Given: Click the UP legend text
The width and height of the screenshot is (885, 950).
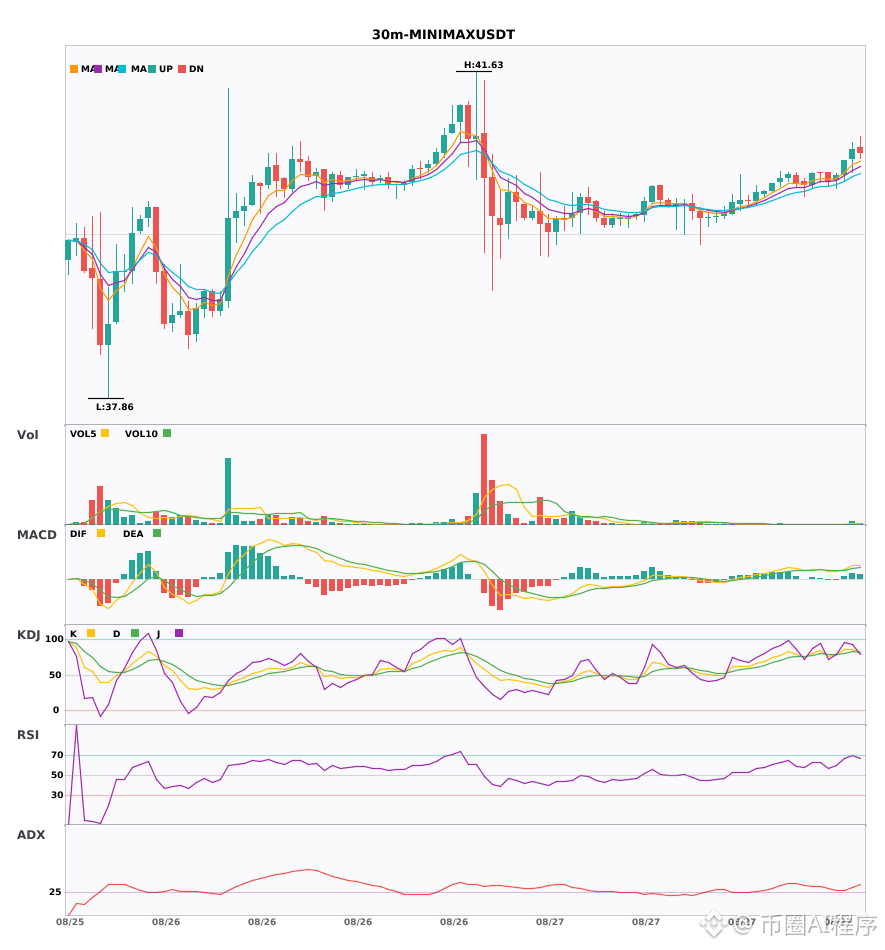Looking at the screenshot, I should (x=166, y=69).
